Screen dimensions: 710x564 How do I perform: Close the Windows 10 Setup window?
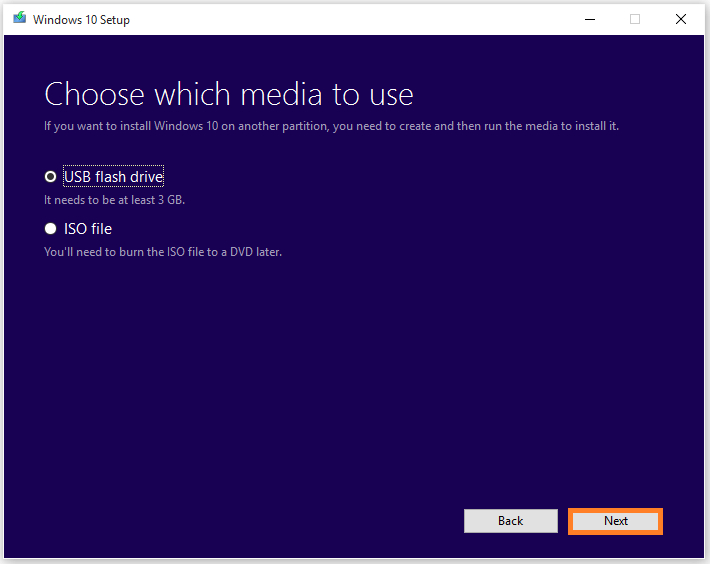681,19
